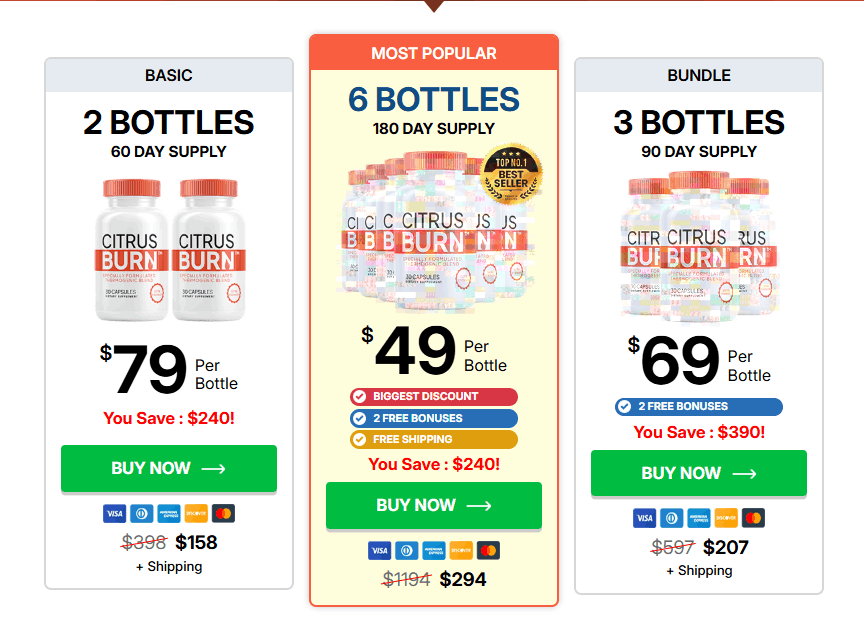
Task: Select the Basic plan header
Action: pyautogui.click(x=168, y=75)
